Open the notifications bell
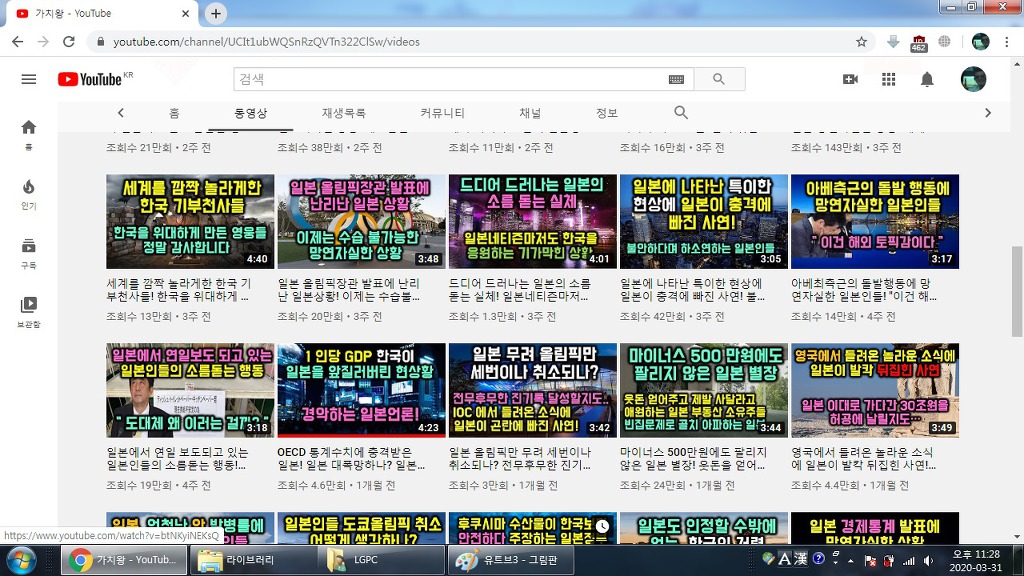The width and height of the screenshot is (1024, 576). (x=927, y=79)
